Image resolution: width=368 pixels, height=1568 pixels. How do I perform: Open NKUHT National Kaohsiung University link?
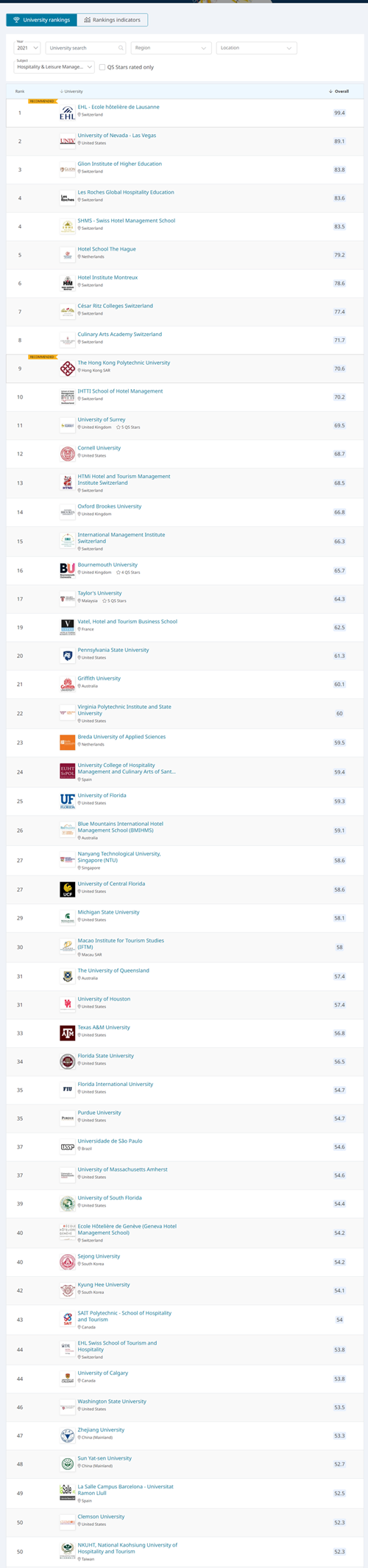click(128, 1548)
